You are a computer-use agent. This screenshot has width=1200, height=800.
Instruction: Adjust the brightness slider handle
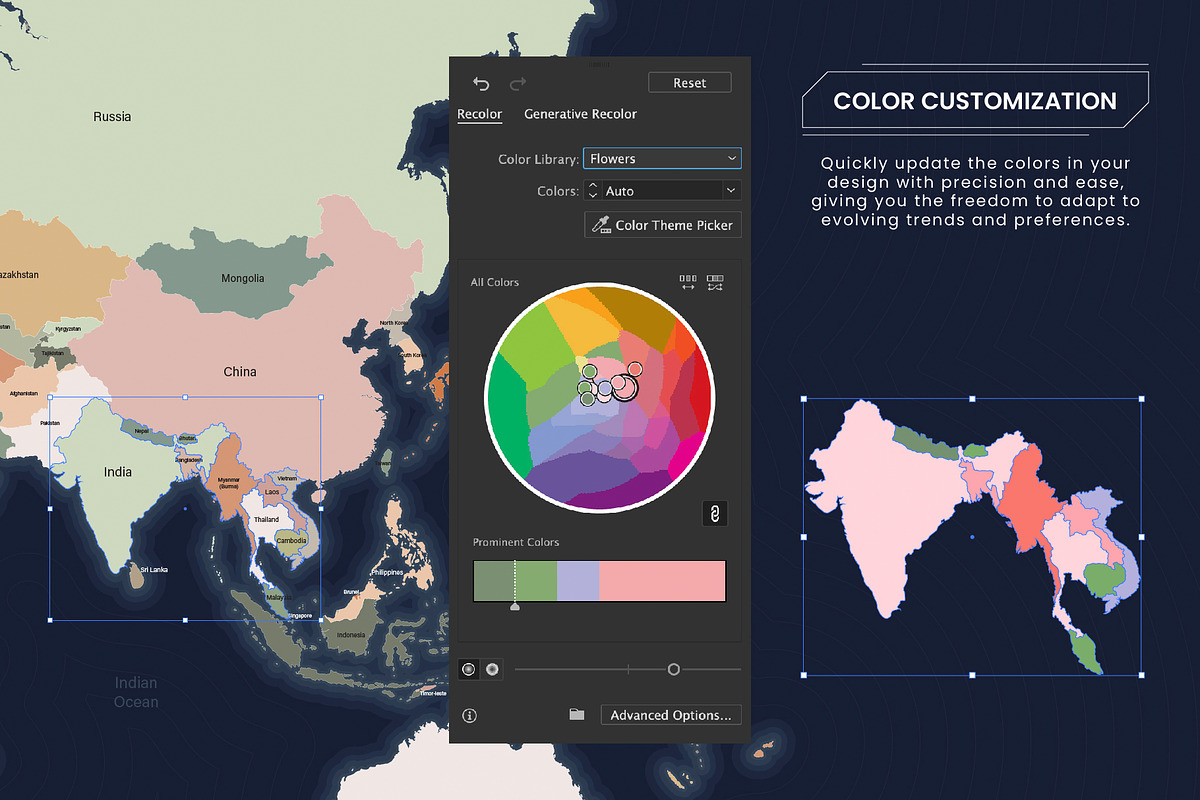click(674, 669)
